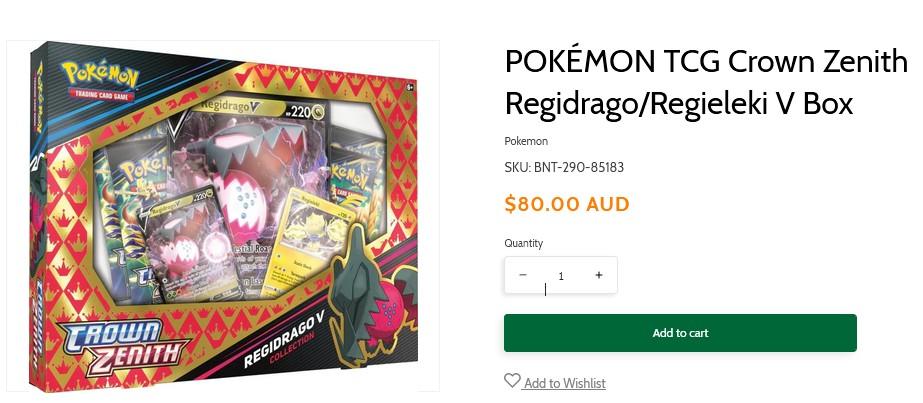Click the $80.00 AUD price
This screenshot has width=923, height=403.
pos(567,204)
